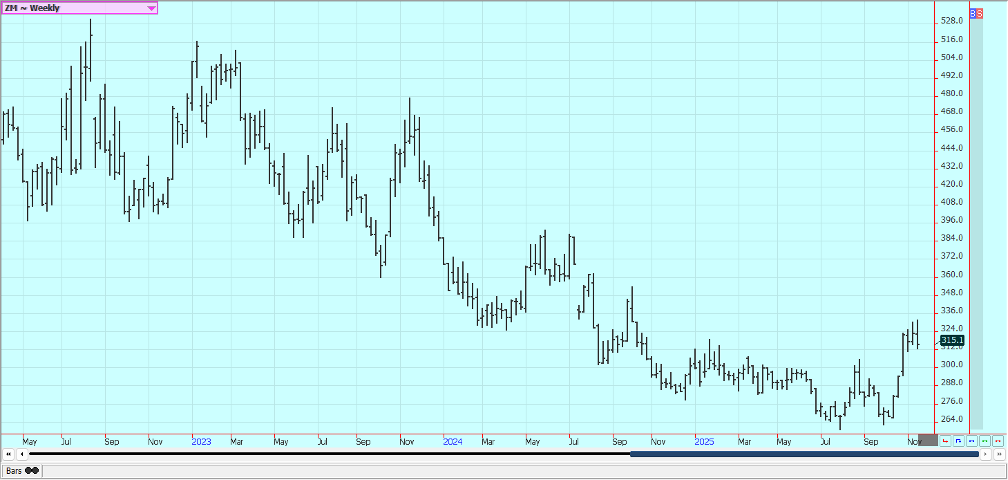Click the red S sell button
1008x480 pixels.
click(x=980, y=13)
